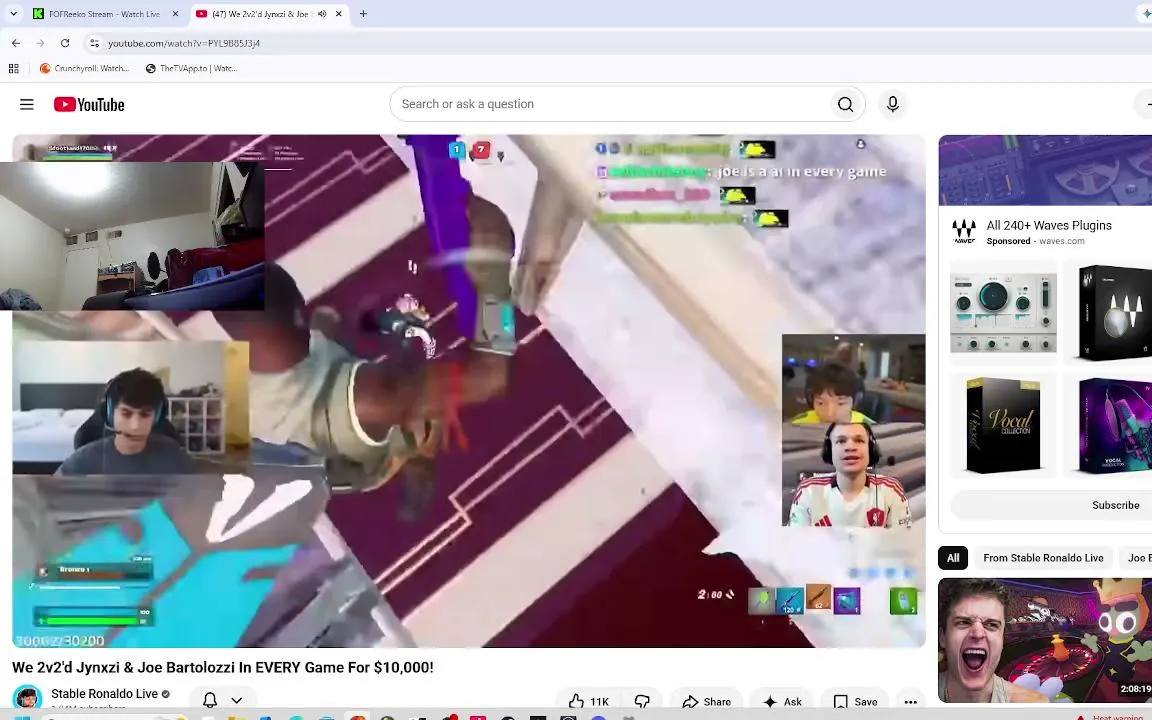Expand notification options chevron
Viewport: 1152px width, 720px height.
[x=237, y=700]
